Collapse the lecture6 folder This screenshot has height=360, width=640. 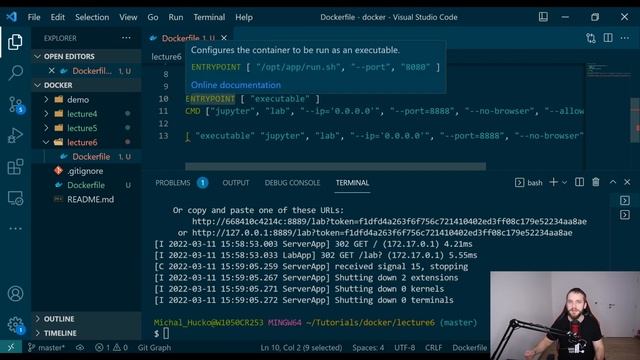pos(87,142)
